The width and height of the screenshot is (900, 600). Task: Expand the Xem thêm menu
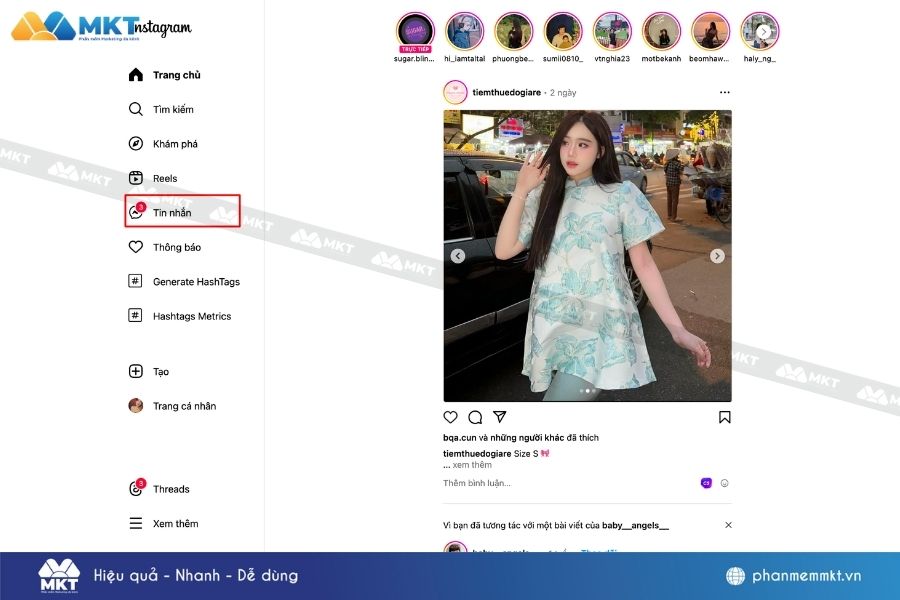(174, 524)
